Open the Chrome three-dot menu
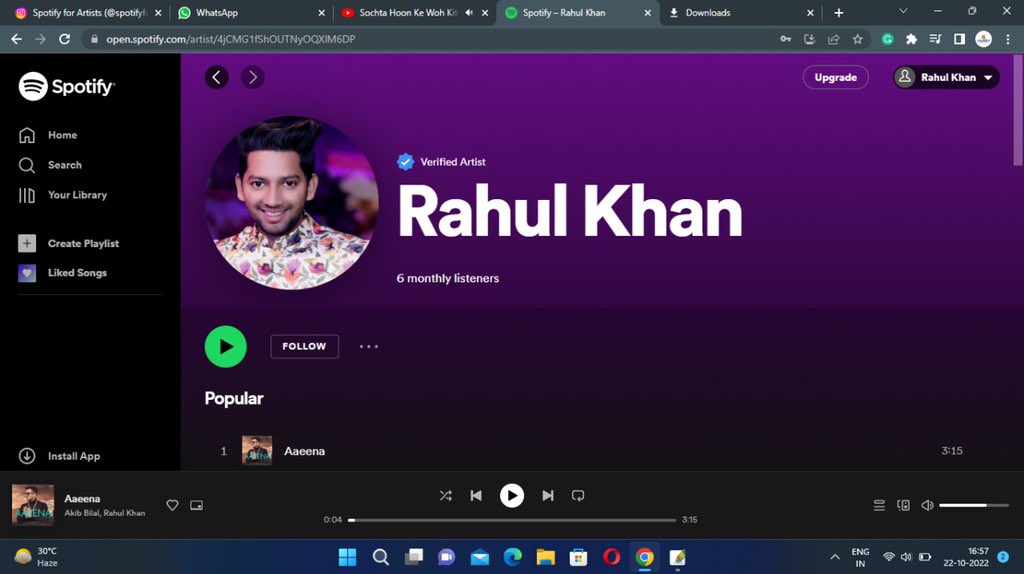Image resolution: width=1024 pixels, height=574 pixels. coord(1008,39)
